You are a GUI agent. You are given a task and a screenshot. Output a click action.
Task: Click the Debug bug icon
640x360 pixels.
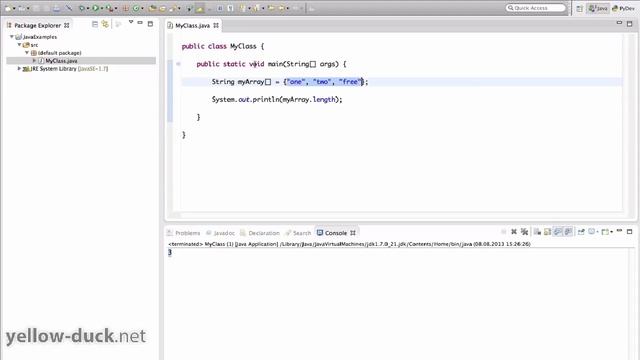(x=82, y=8)
